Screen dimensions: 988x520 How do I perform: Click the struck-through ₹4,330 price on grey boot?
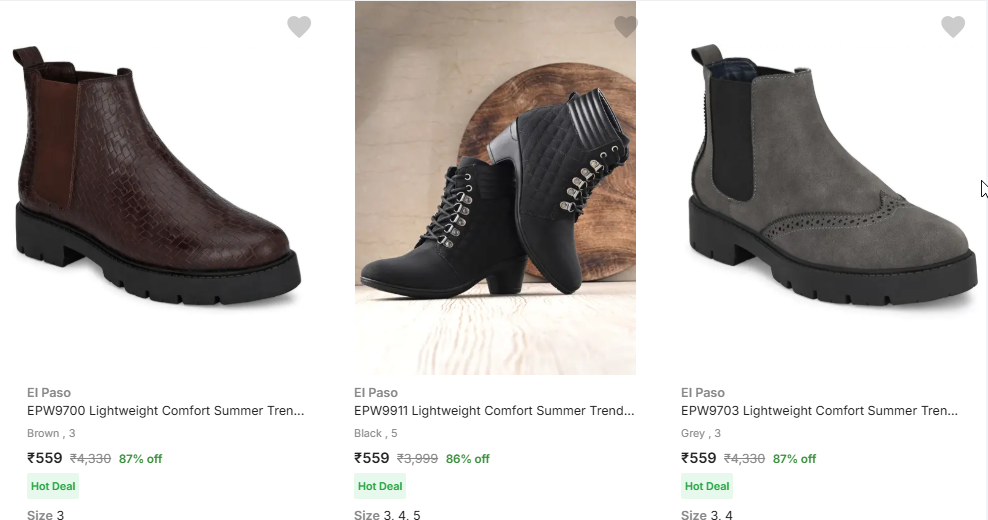(744, 459)
